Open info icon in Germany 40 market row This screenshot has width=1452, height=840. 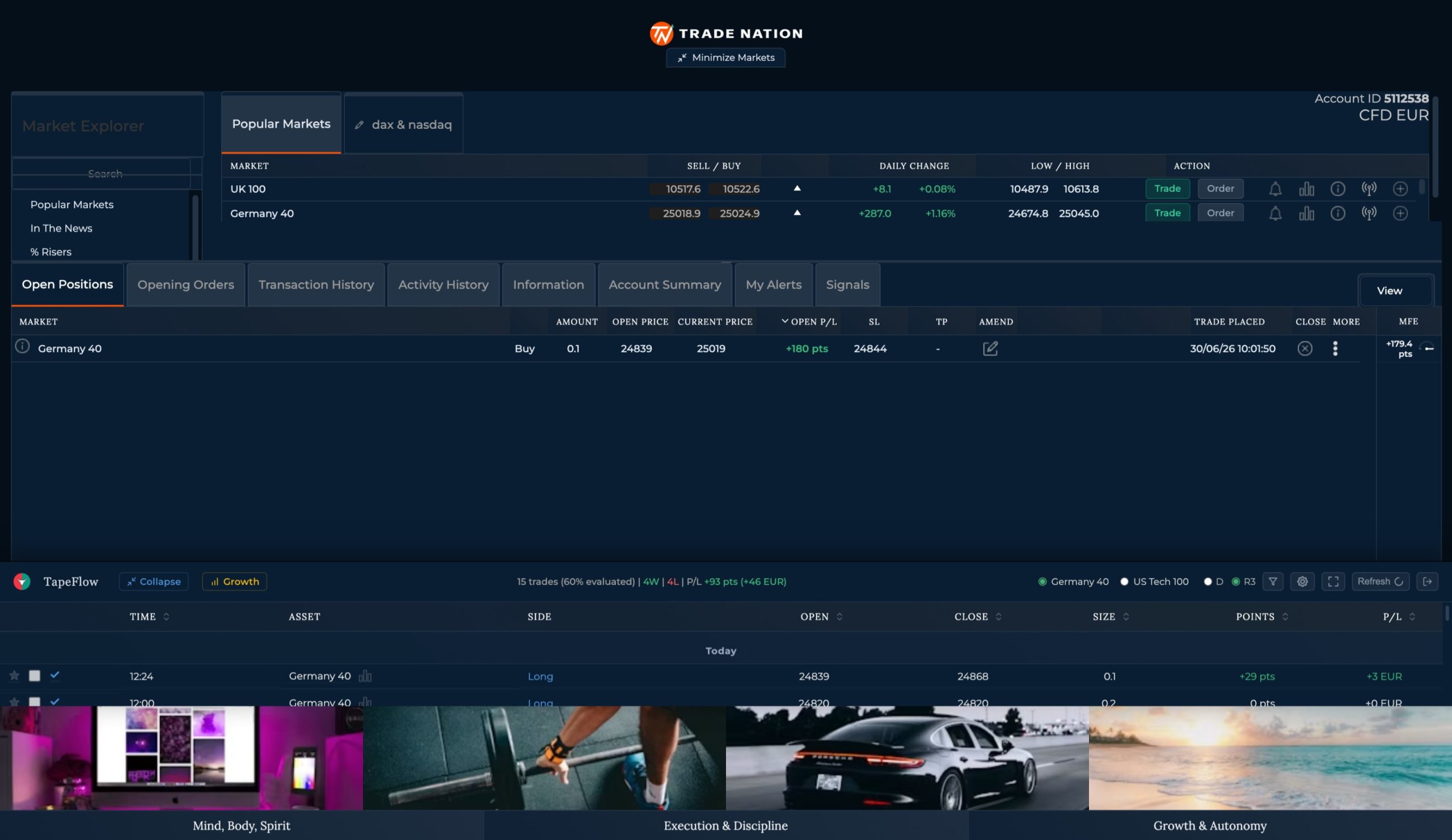(1337, 213)
